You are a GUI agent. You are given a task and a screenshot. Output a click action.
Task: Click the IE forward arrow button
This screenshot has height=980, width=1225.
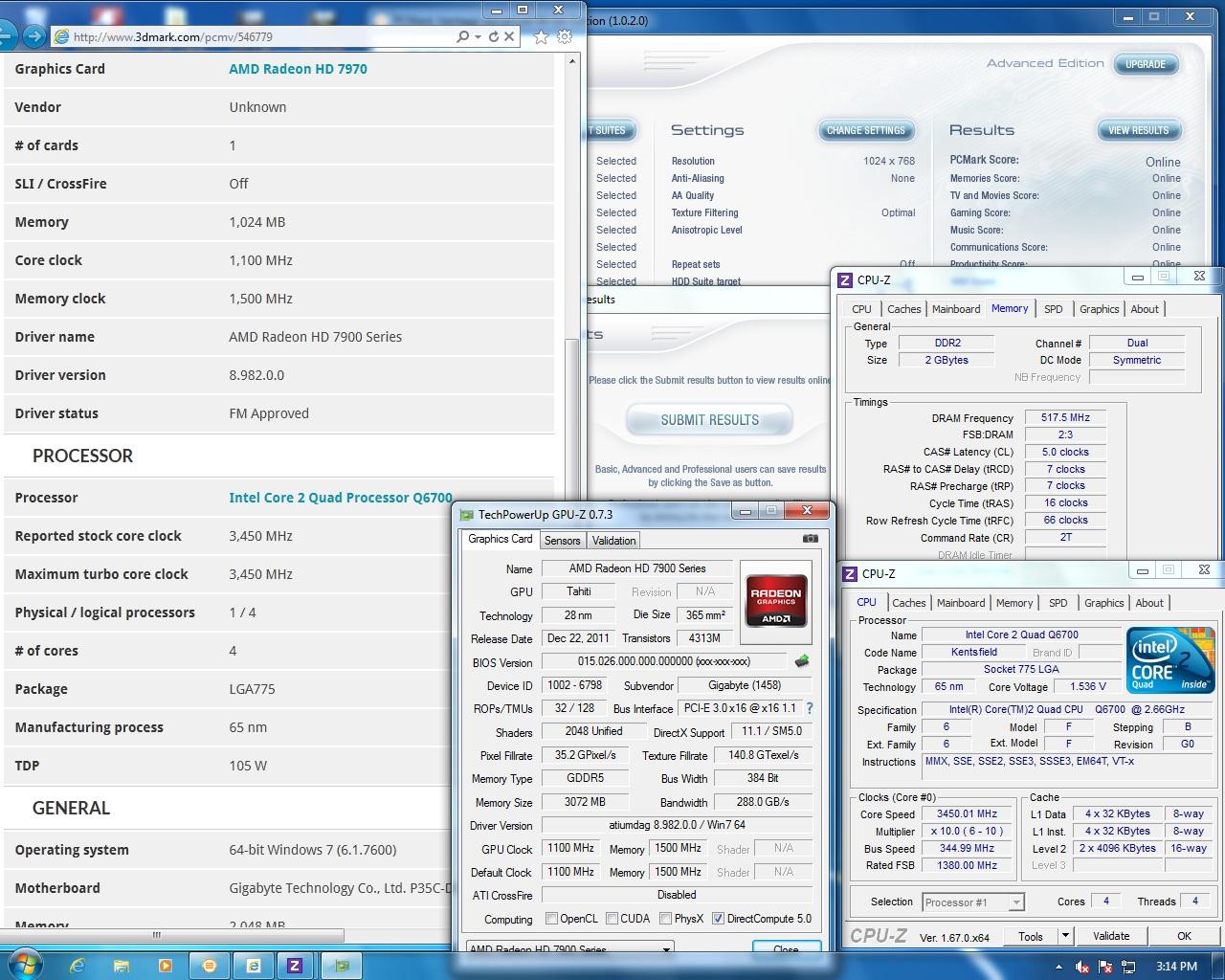(34, 36)
